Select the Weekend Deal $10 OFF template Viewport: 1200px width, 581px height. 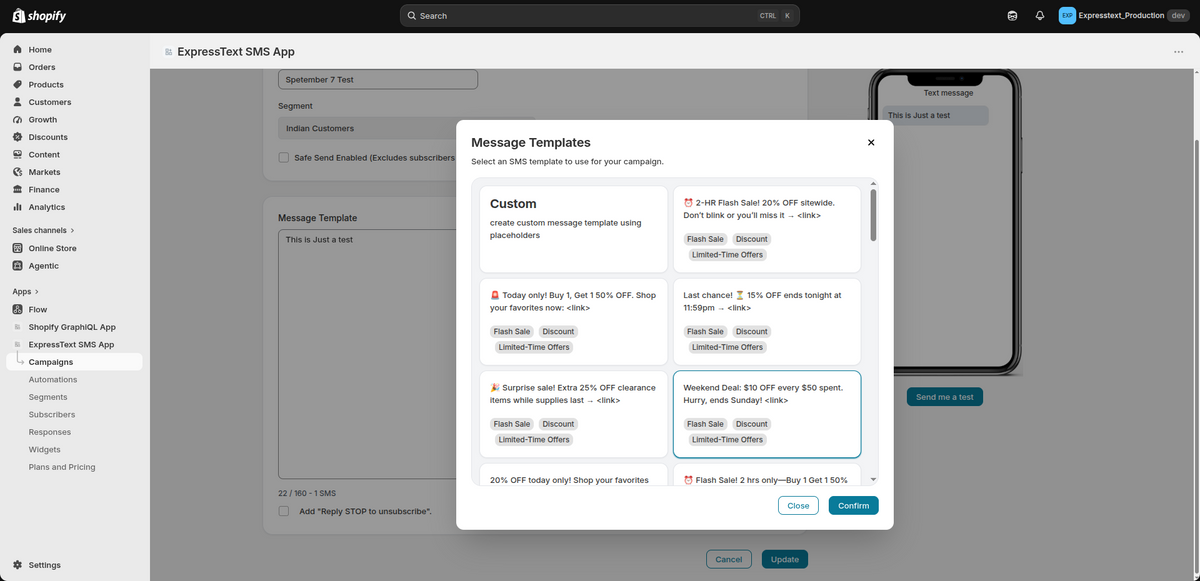767,414
